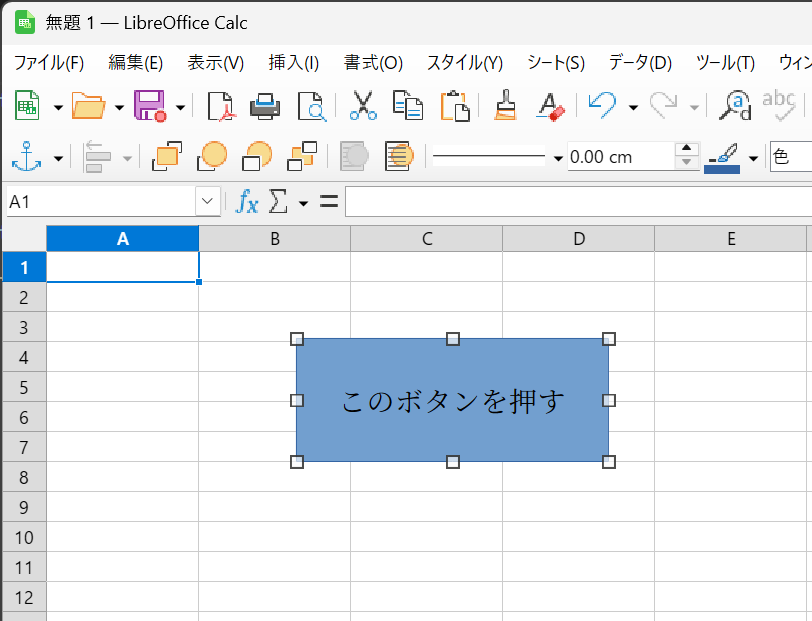Open the 挿入(I) menu
The width and height of the screenshot is (812, 621).
(x=293, y=63)
